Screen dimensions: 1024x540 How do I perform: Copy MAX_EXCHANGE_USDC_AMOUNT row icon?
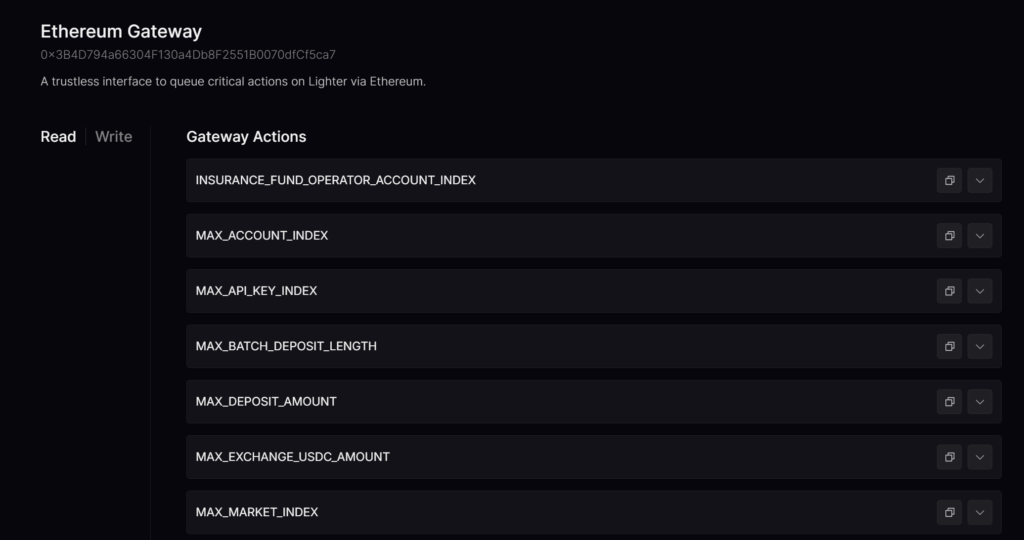[949, 457]
